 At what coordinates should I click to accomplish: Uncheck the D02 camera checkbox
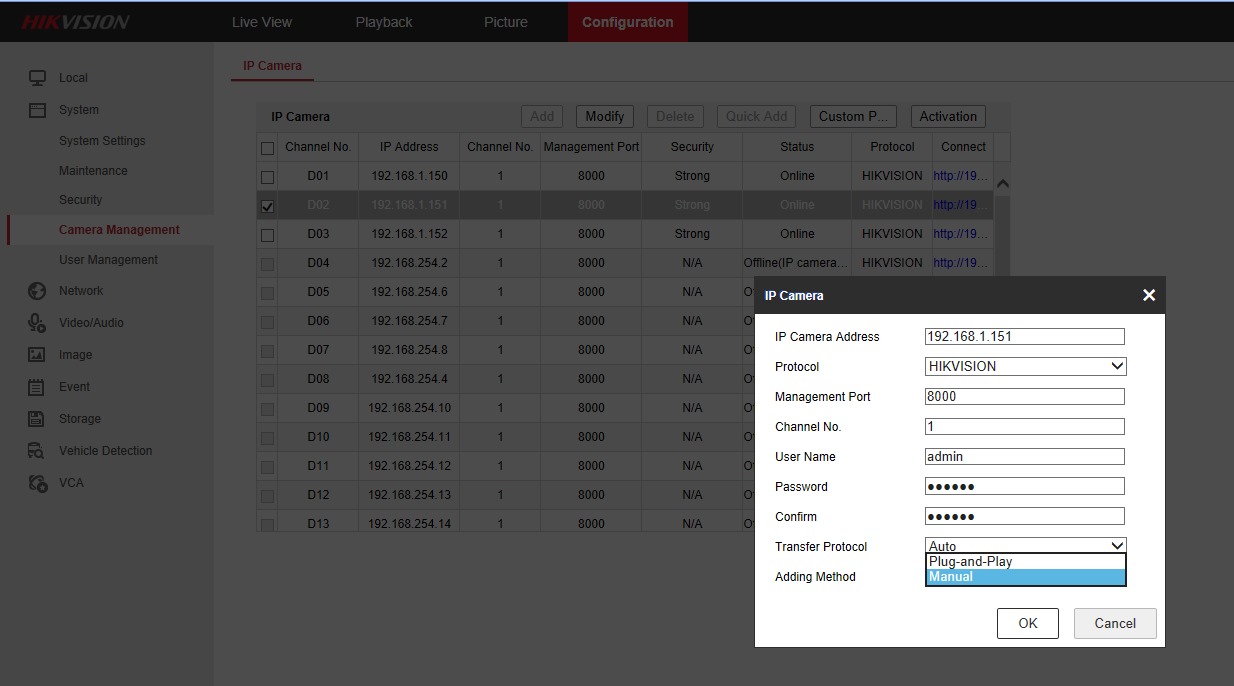point(267,206)
